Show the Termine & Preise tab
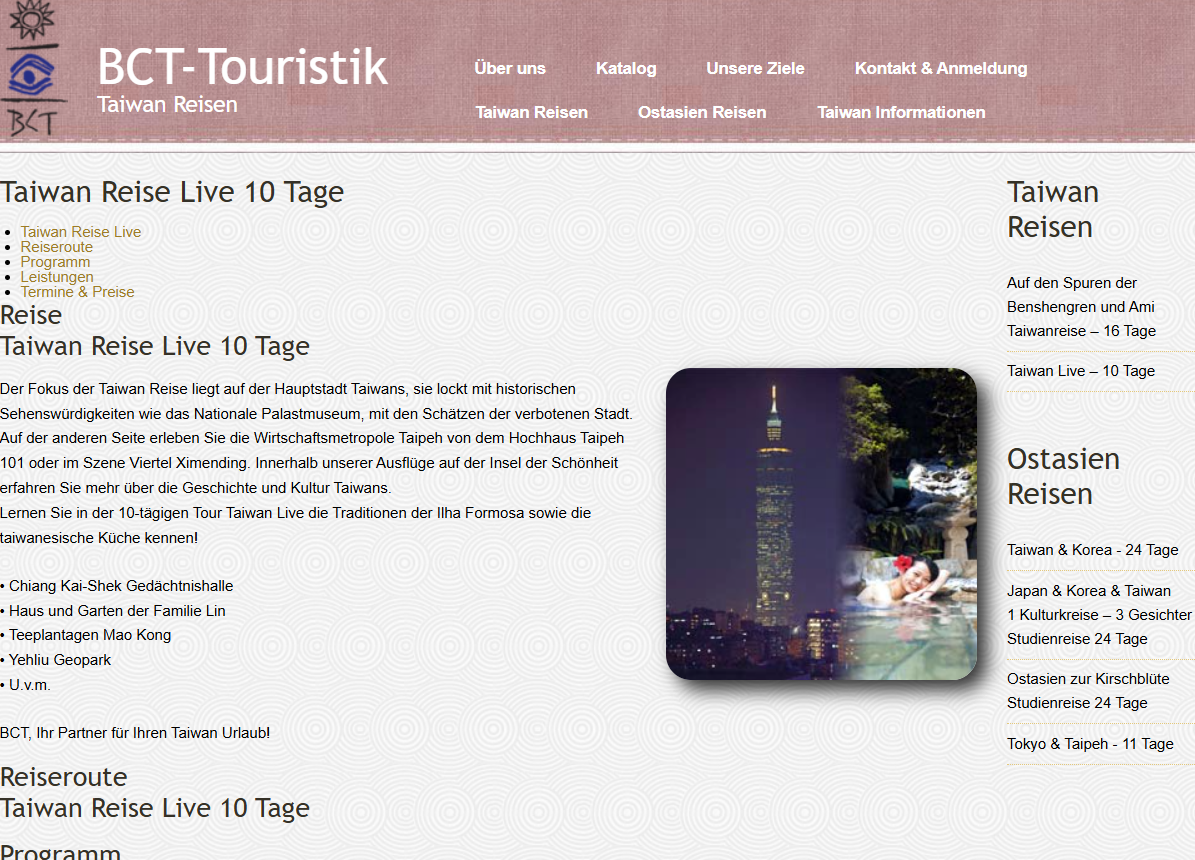This screenshot has width=1195, height=860. [x=77, y=292]
